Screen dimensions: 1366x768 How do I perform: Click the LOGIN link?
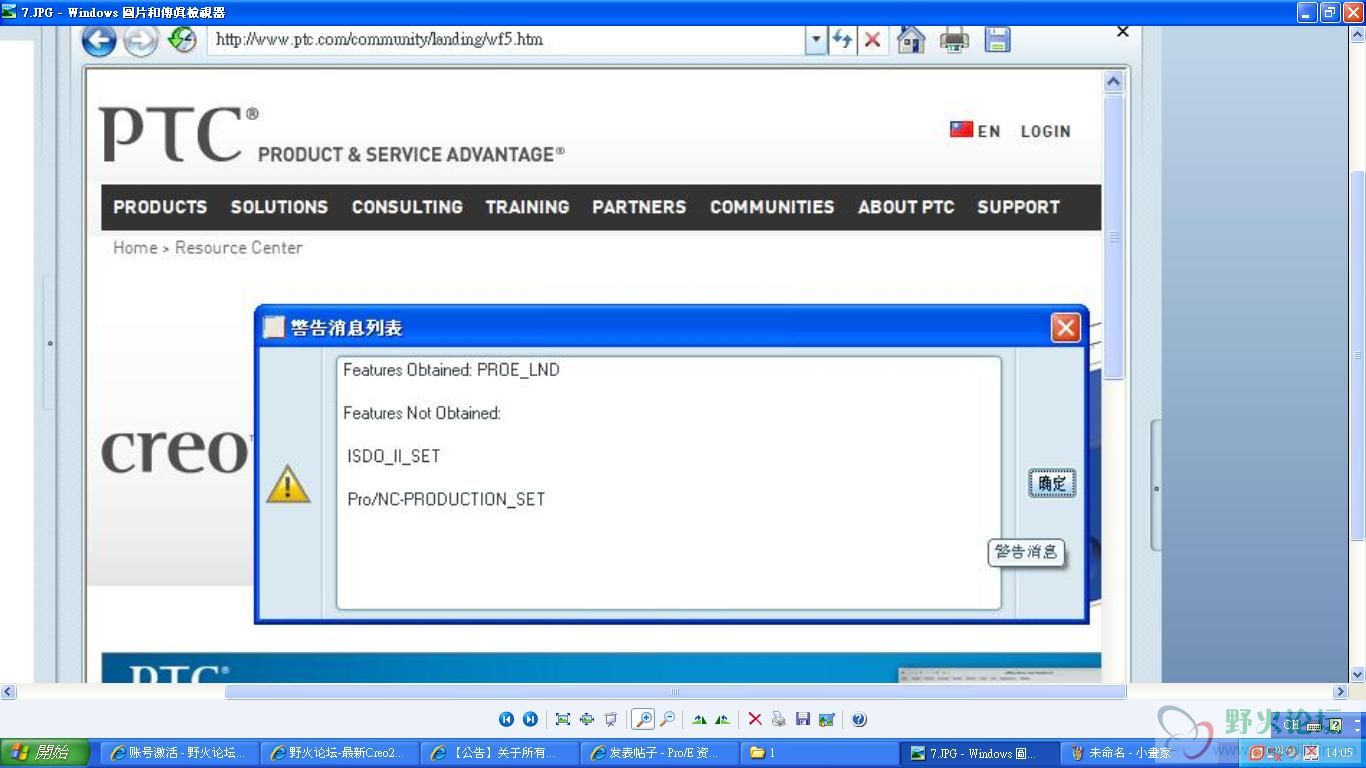[x=1045, y=131]
